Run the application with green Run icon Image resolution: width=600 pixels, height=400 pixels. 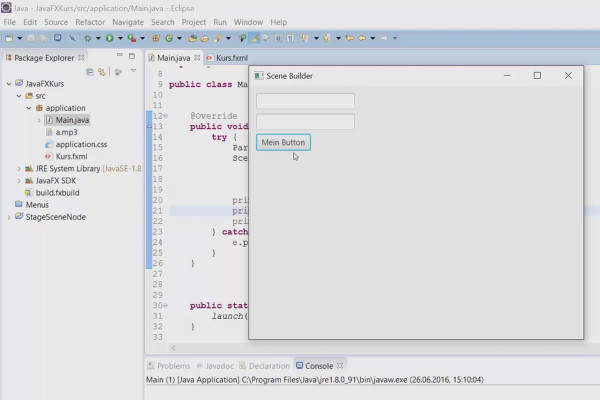coord(110,38)
